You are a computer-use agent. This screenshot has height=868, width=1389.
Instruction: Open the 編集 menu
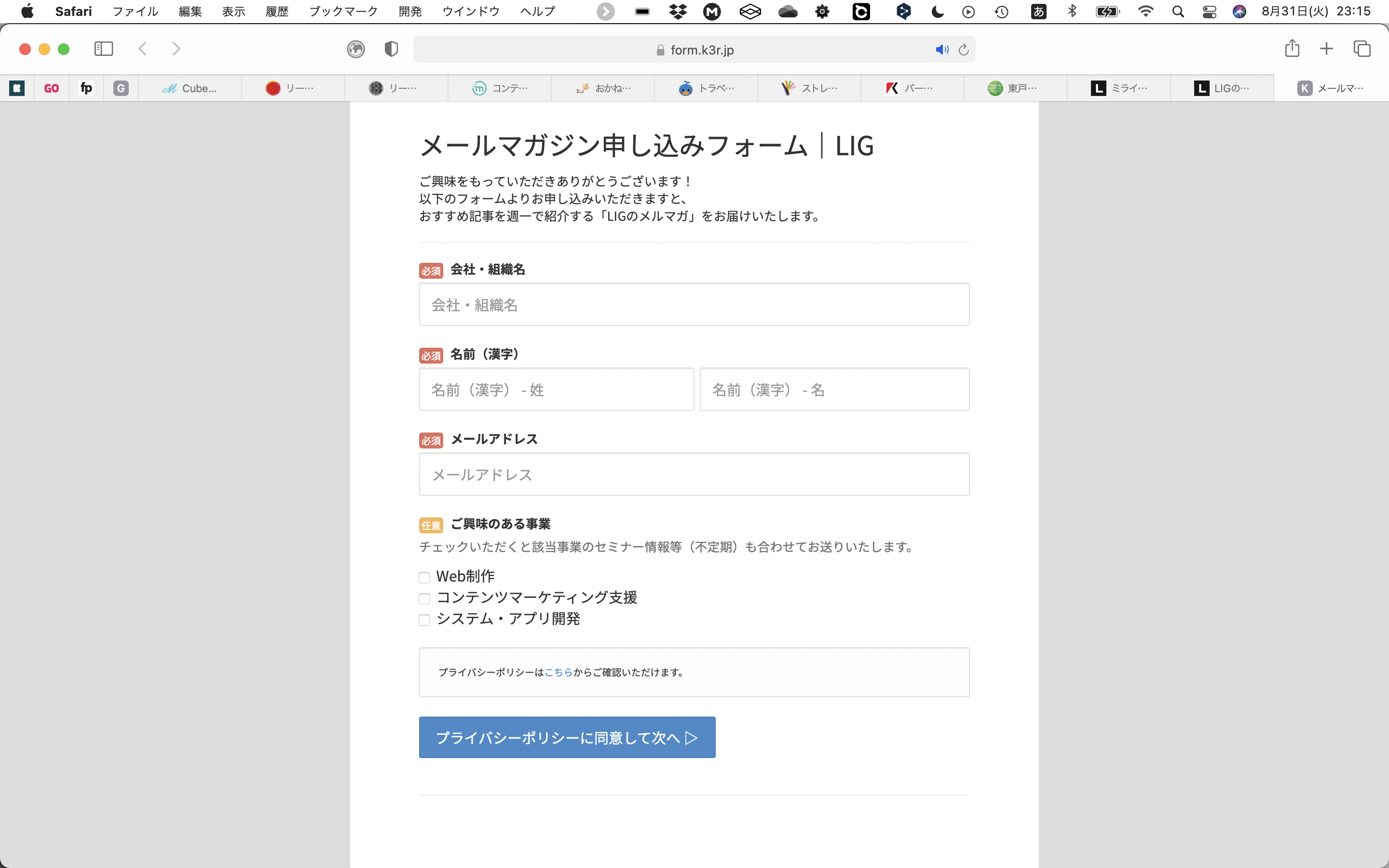pos(190,12)
